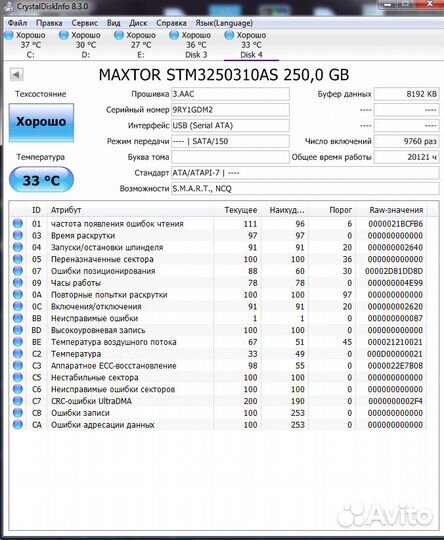This screenshot has height=540, width=444.
Task: Open the Правка menu
Action: [x=49, y=23]
